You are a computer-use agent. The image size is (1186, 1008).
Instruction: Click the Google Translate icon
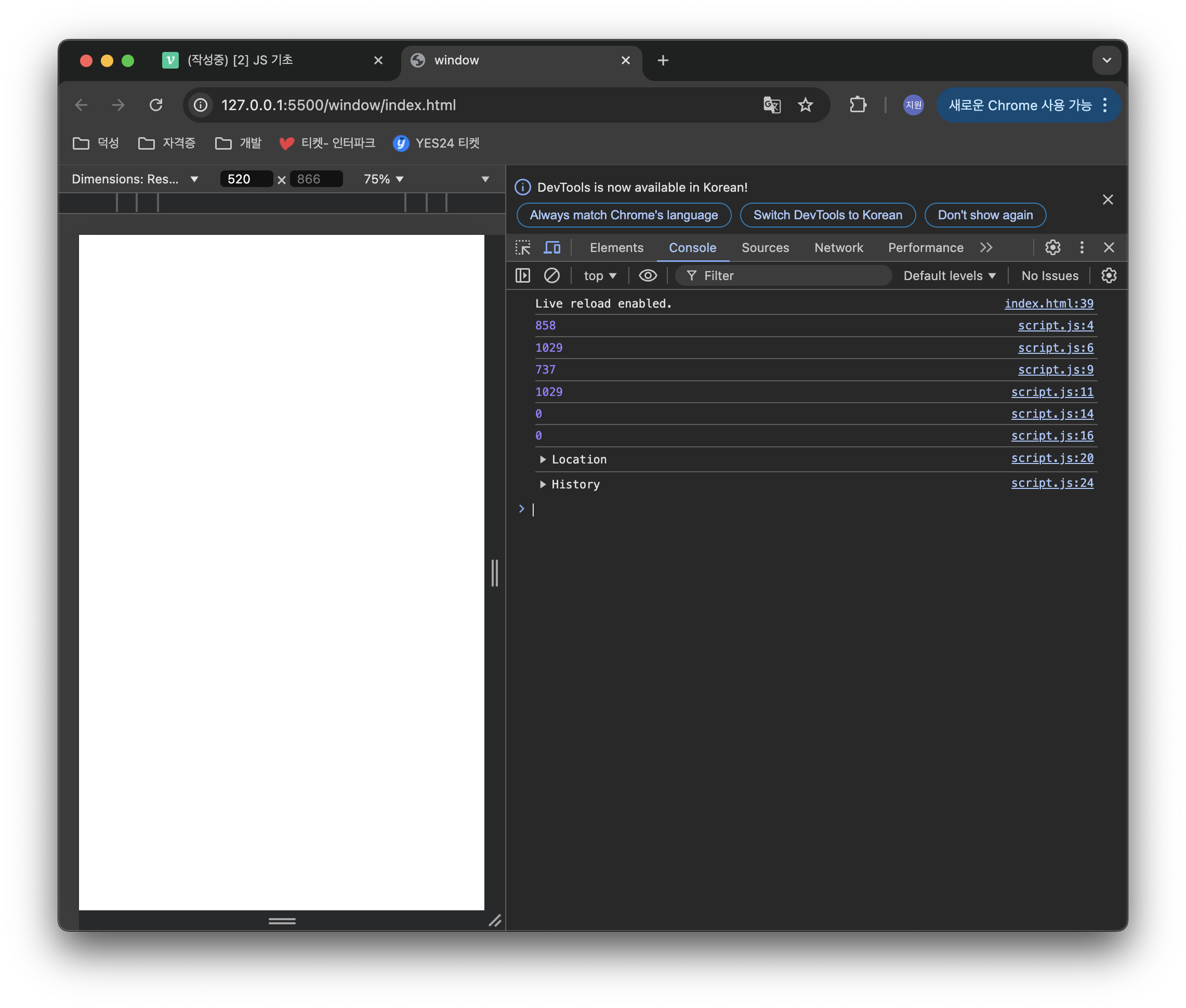point(772,105)
